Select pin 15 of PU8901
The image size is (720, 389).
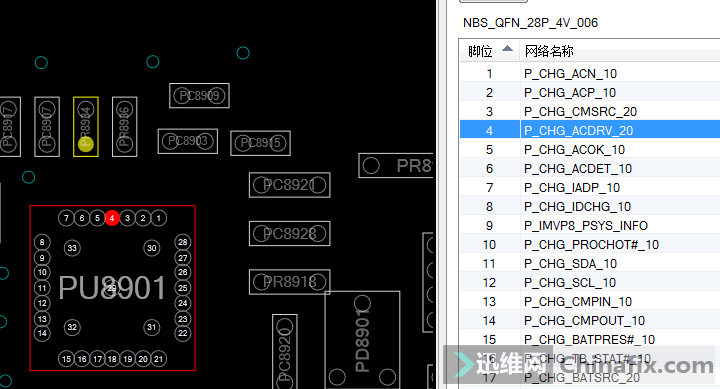point(66,359)
